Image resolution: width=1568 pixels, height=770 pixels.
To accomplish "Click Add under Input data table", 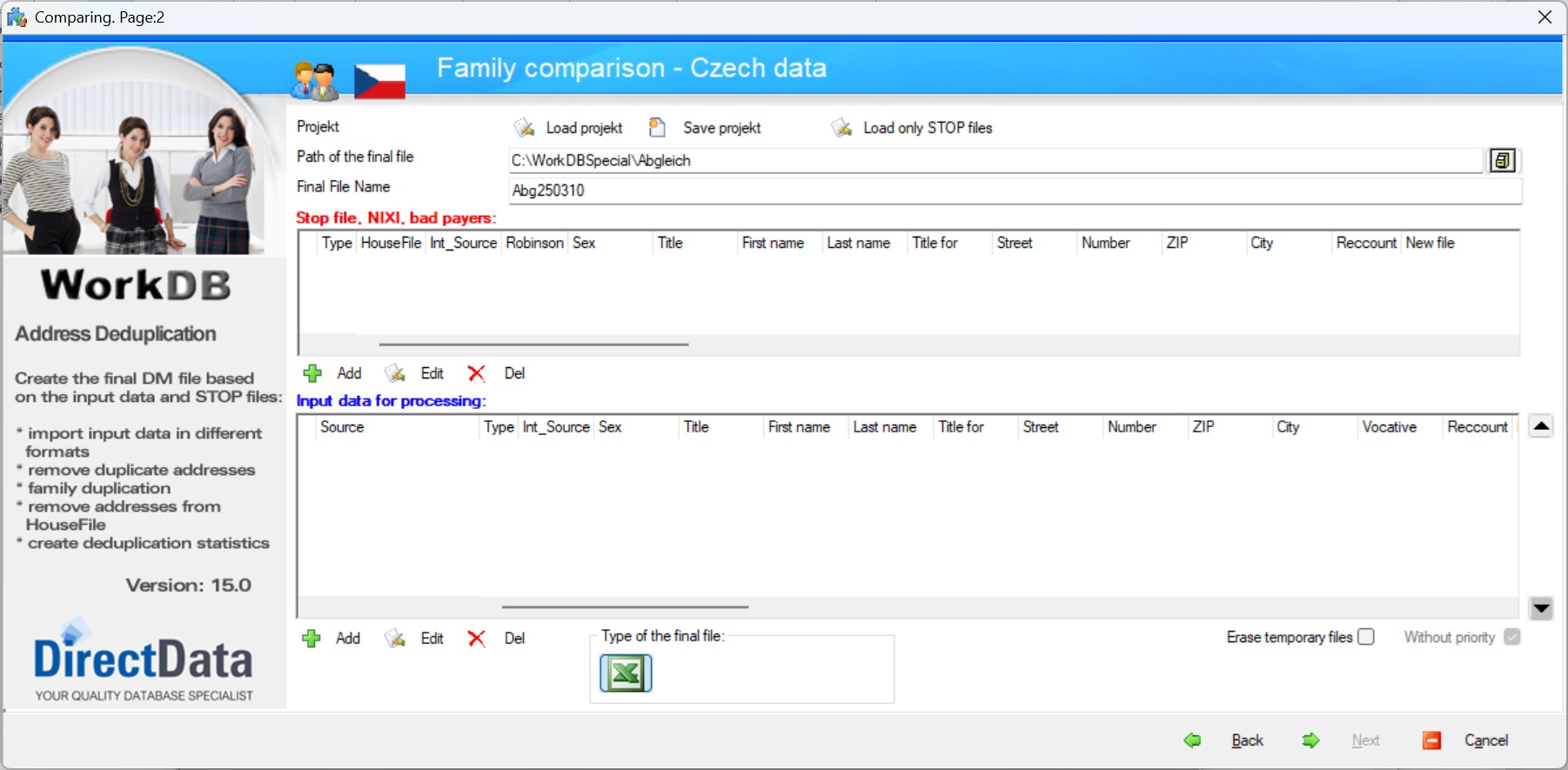I will [x=348, y=639].
